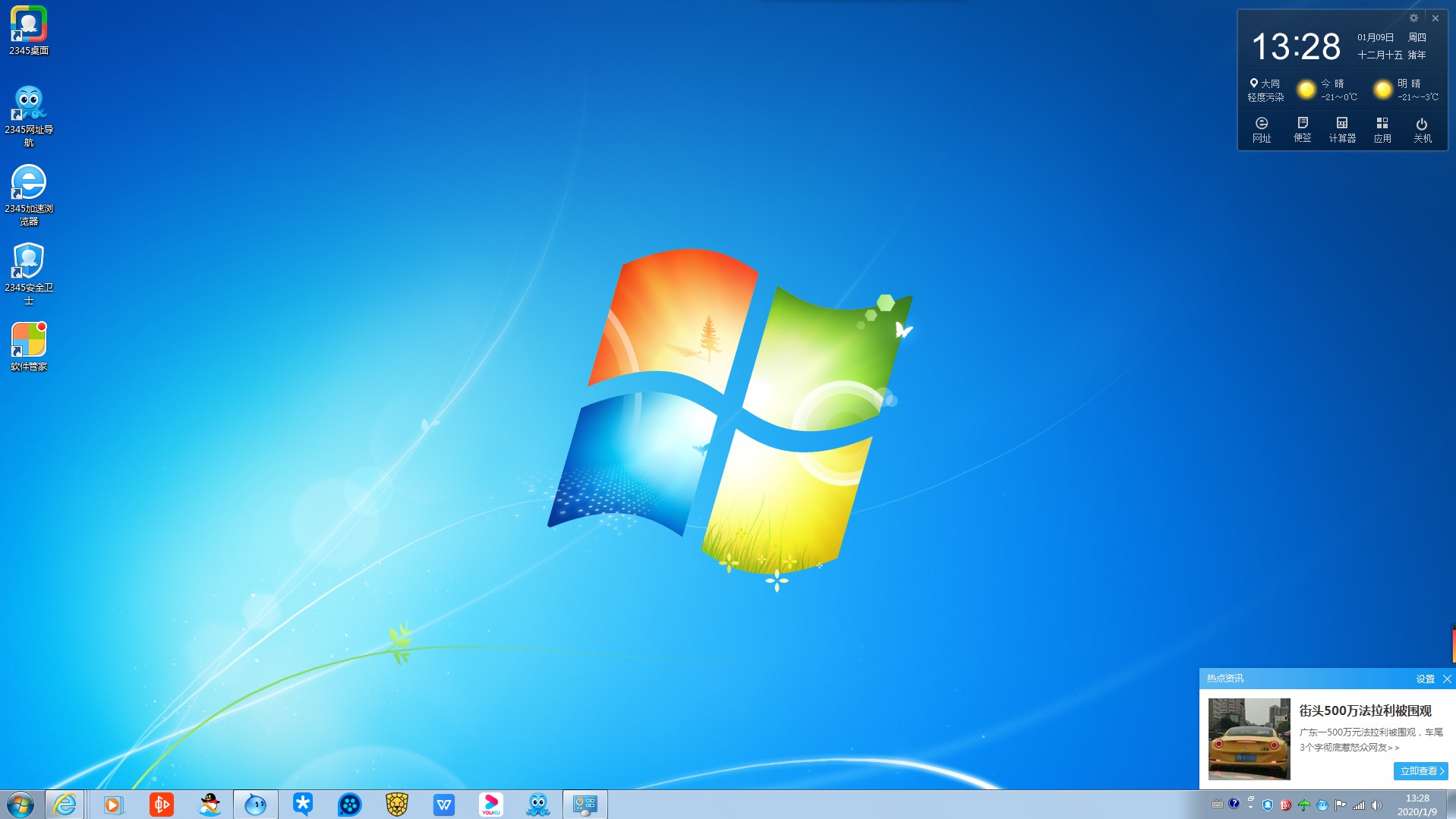The image size is (1456, 819).
Task: Launch QQ penguin app from the taskbar
Action: (210, 805)
